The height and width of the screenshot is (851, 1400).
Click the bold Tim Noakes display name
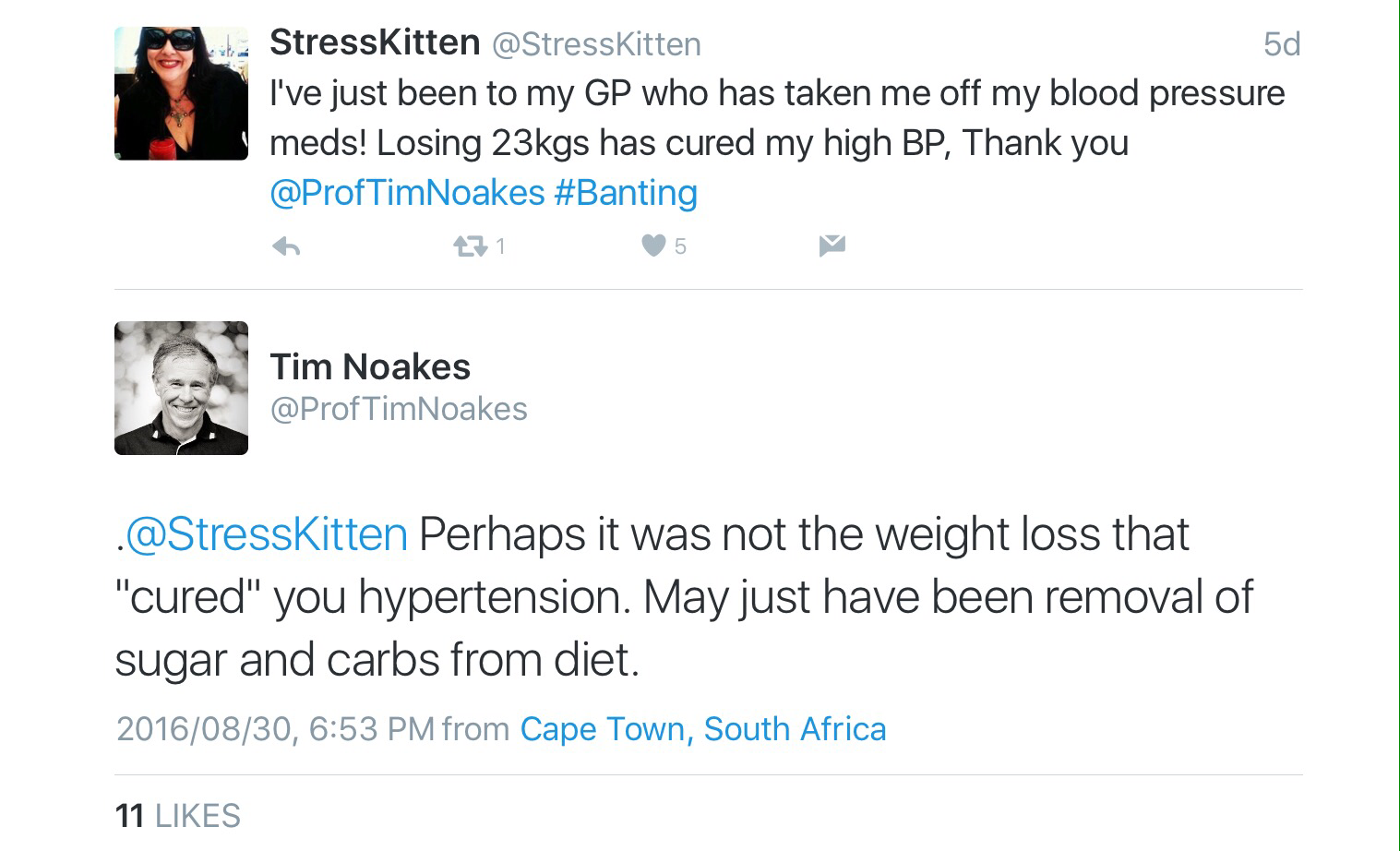[x=370, y=367]
